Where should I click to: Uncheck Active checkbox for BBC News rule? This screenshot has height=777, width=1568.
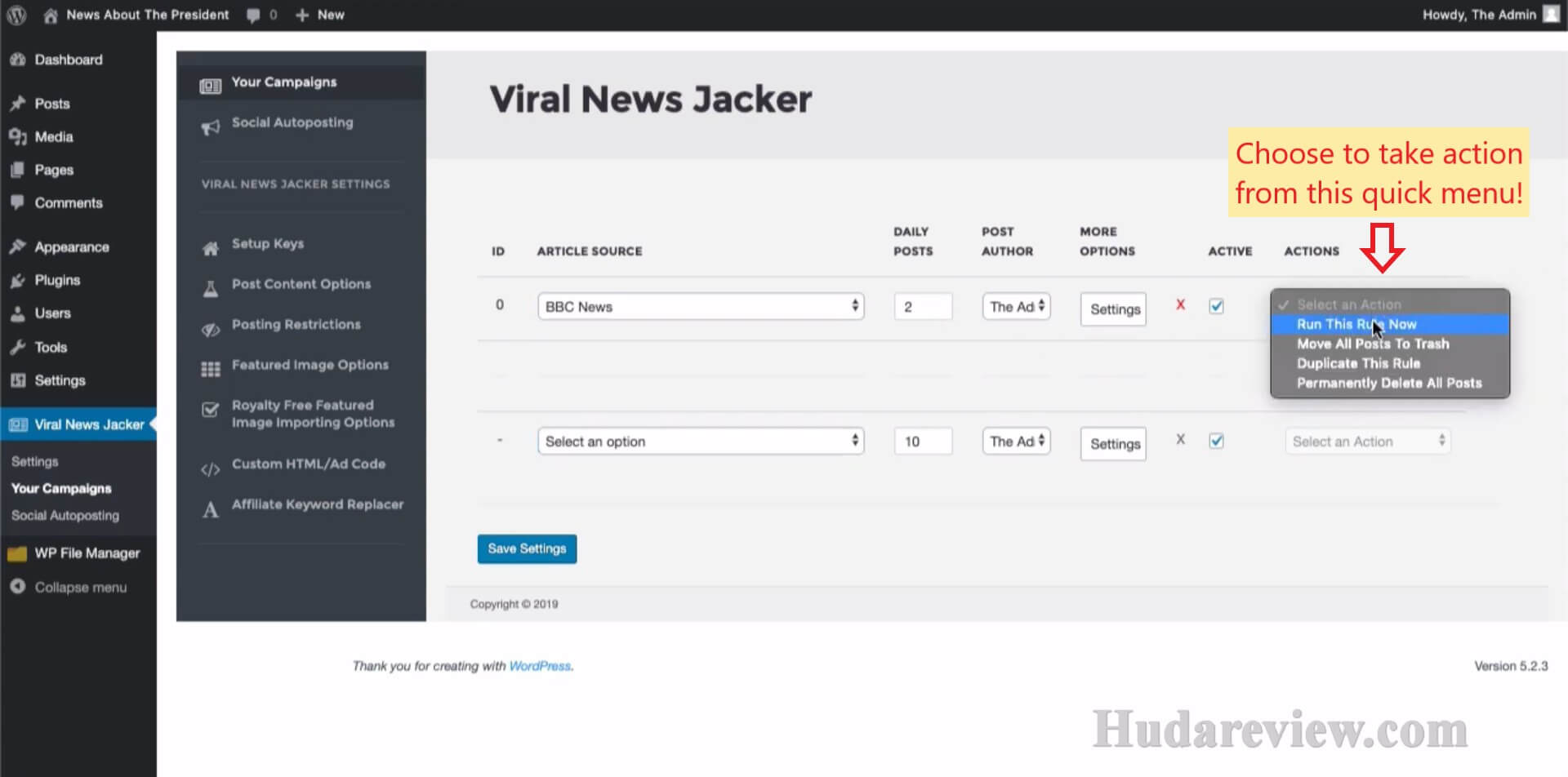(1216, 306)
